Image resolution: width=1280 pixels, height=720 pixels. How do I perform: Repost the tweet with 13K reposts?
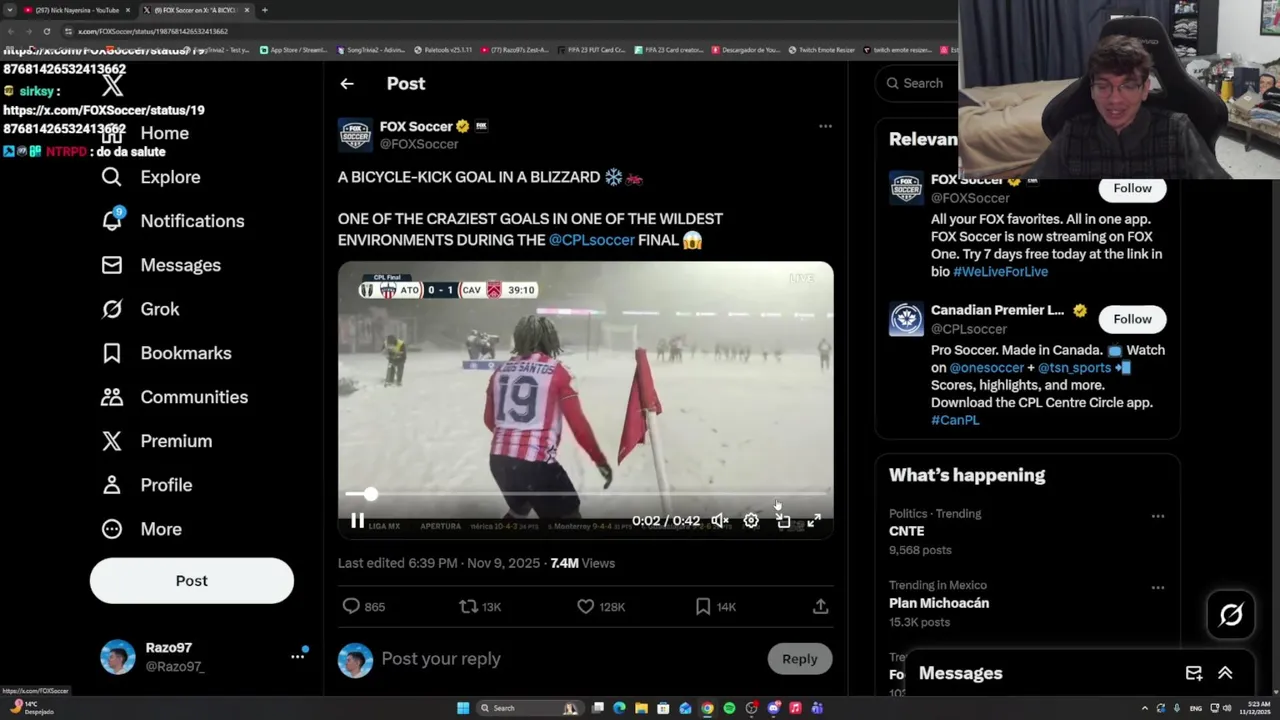click(x=467, y=606)
